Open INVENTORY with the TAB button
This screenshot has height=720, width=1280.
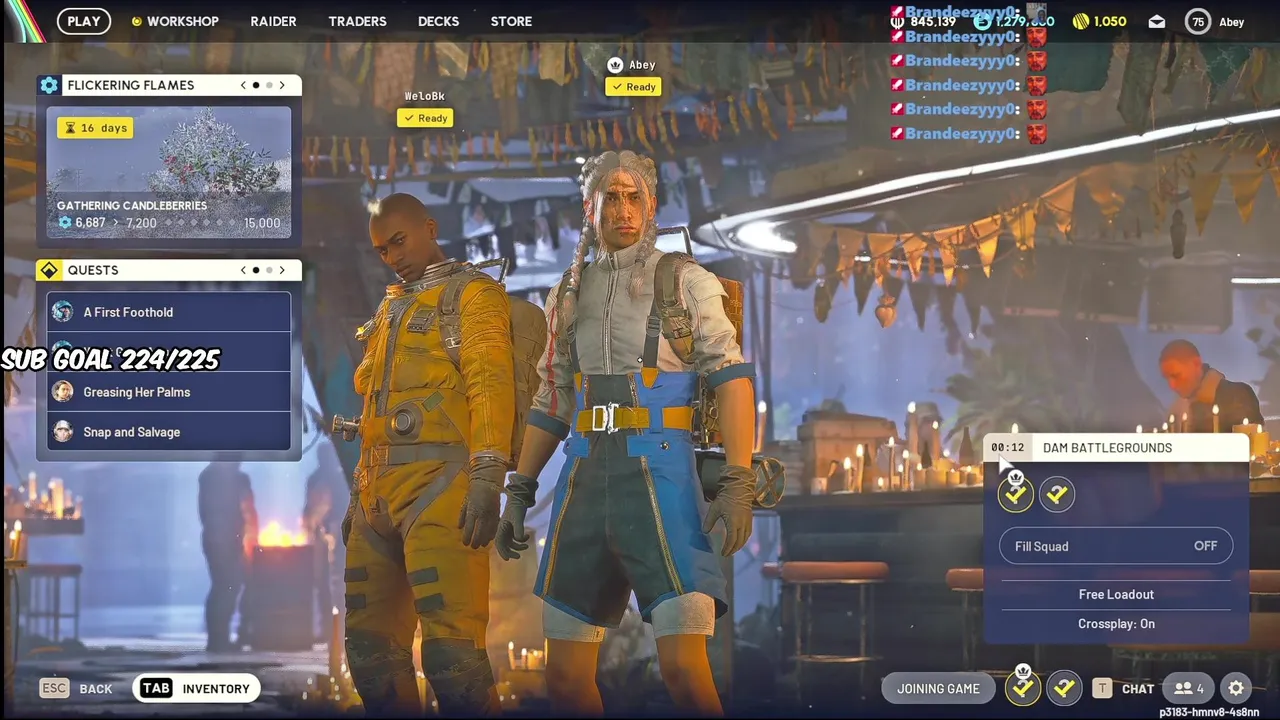click(x=196, y=688)
